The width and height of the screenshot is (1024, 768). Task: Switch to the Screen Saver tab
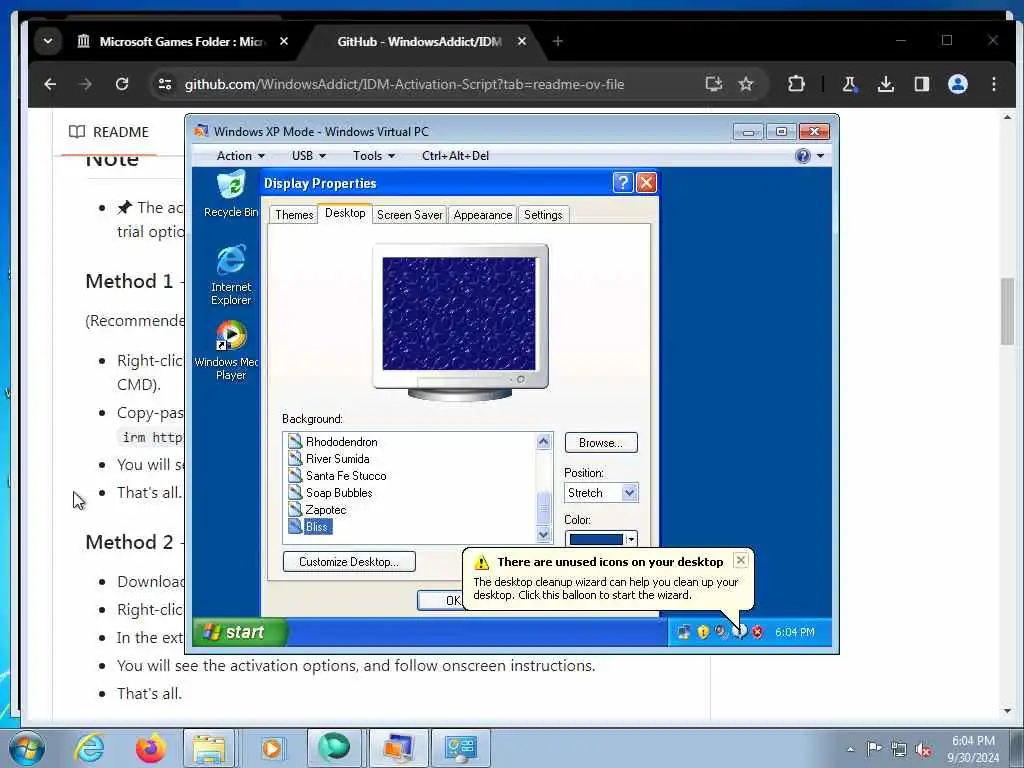pyautogui.click(x=409, y=215)
